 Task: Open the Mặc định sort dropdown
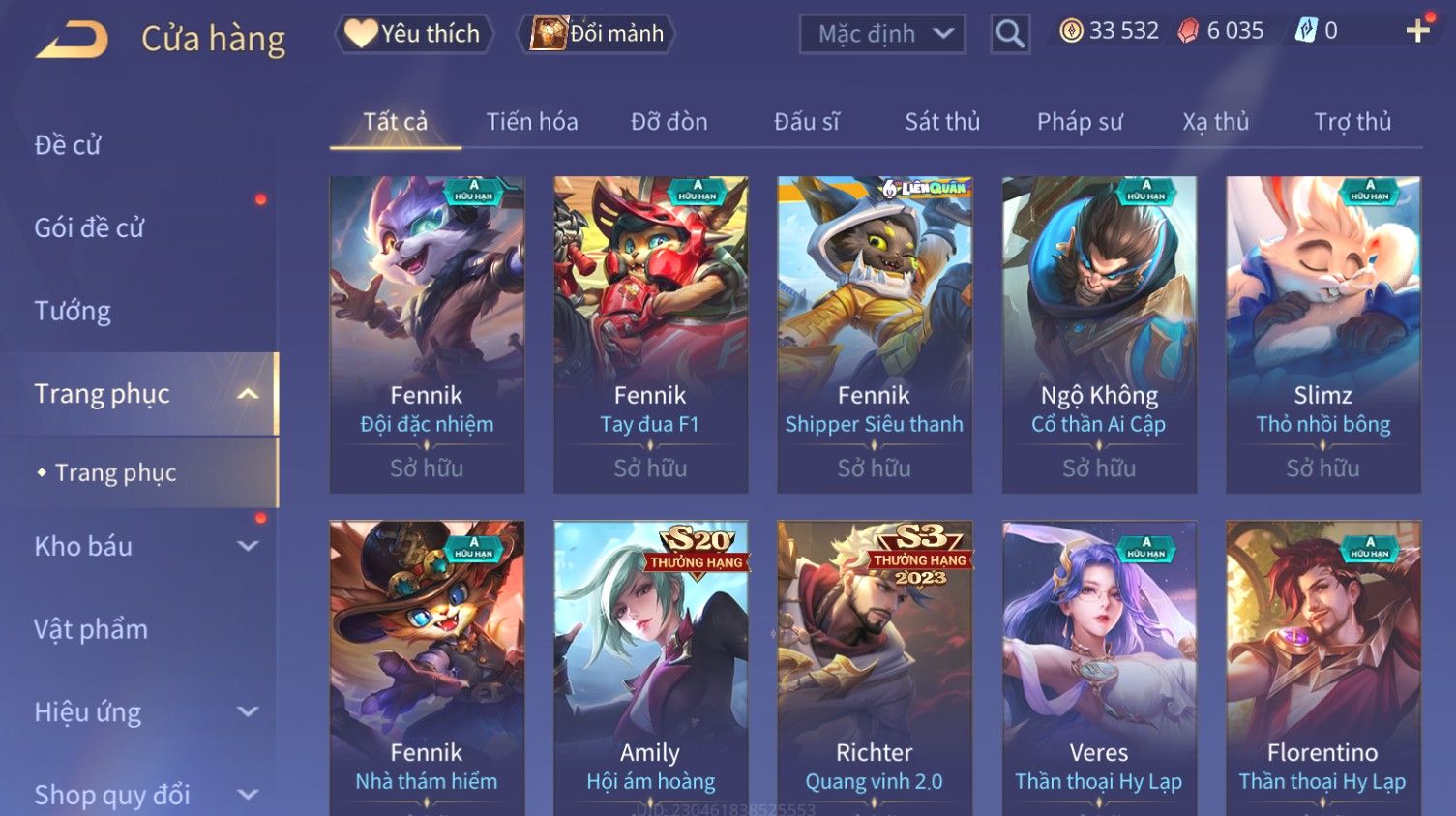tap(882, 34)
